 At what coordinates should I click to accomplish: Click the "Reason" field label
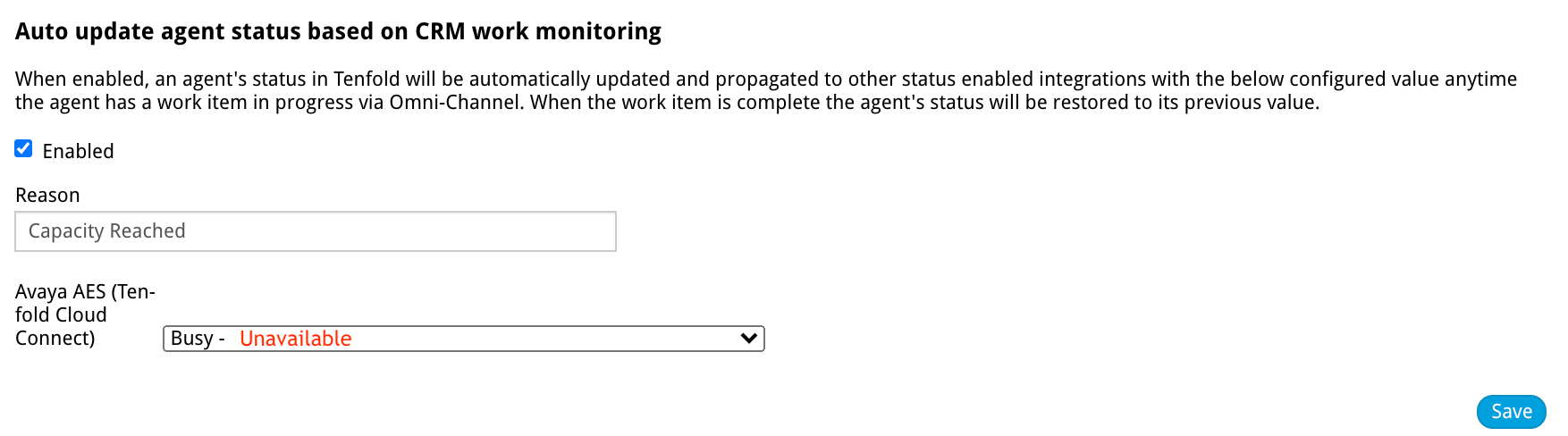coord(47,195)
